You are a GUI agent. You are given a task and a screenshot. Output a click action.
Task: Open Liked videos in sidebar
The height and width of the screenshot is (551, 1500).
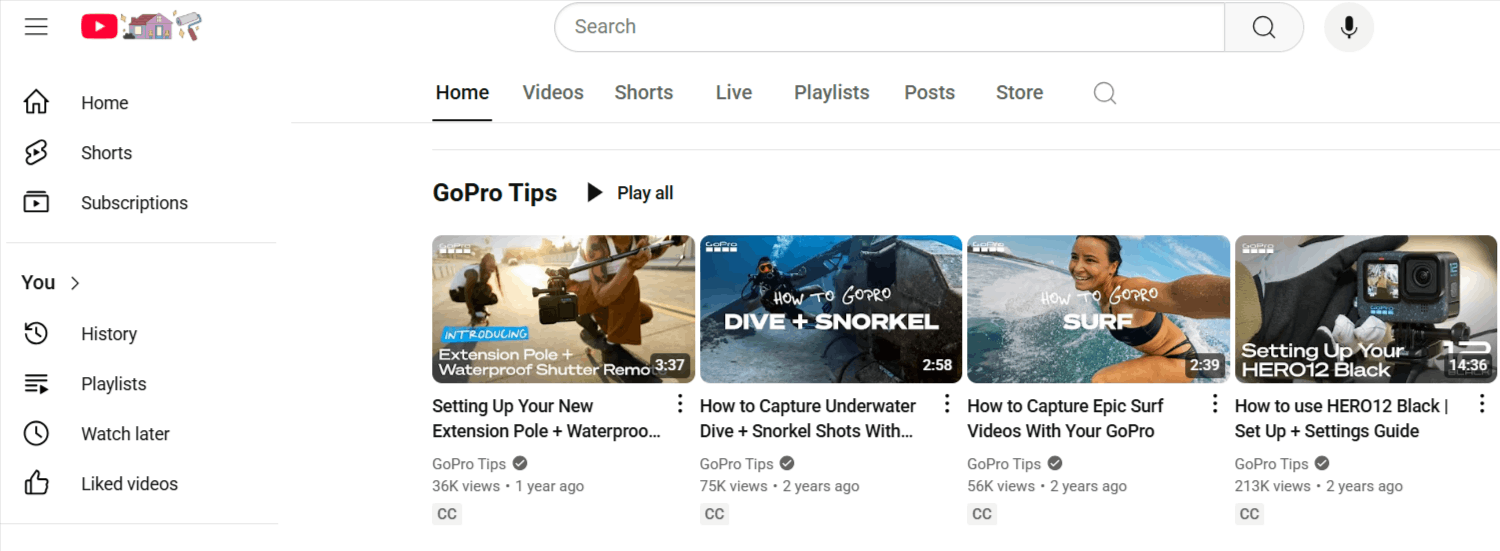click(128, 484)
